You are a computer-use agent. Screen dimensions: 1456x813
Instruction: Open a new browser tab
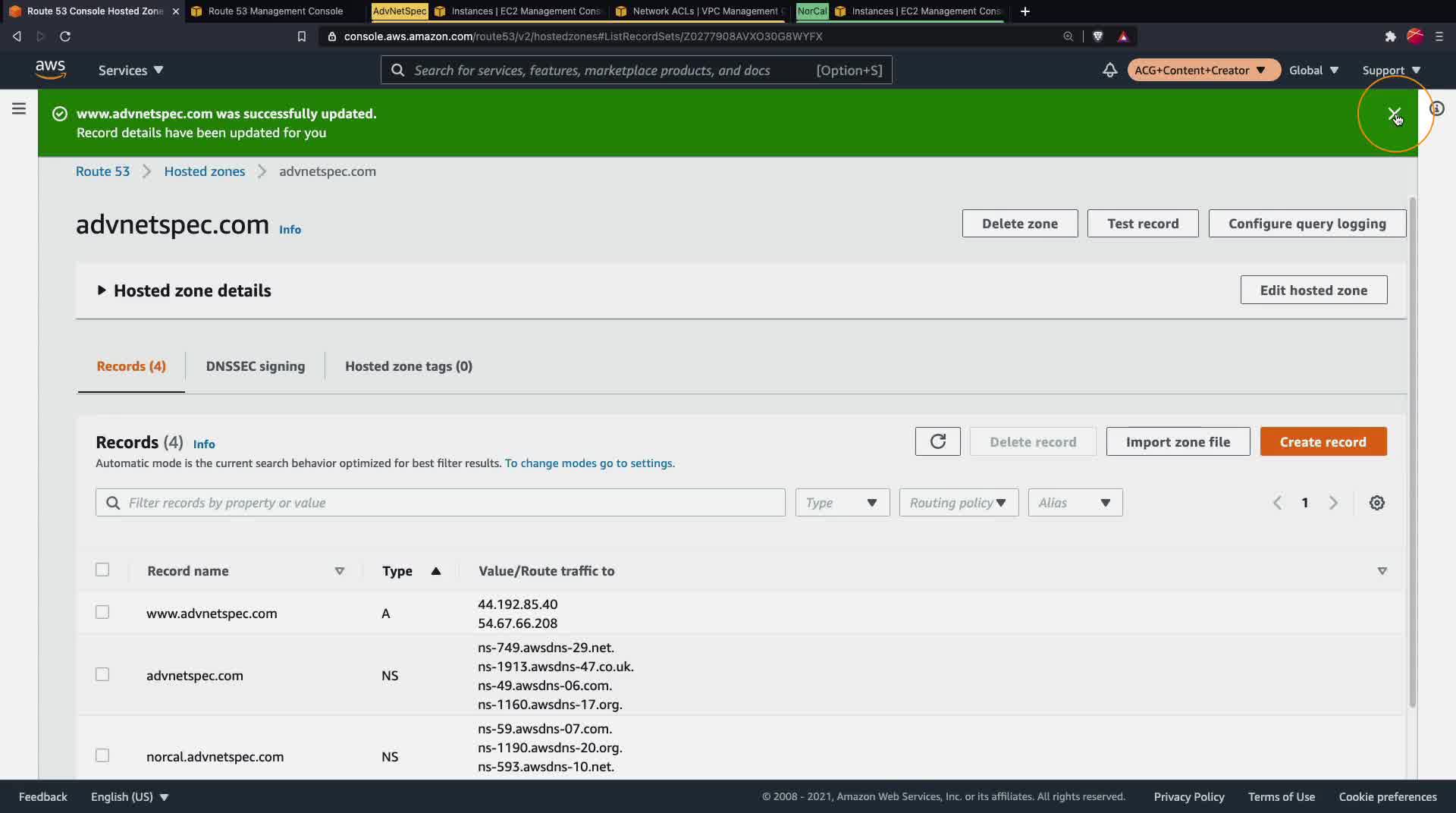pyautogui.click(x=1025, y=11)
